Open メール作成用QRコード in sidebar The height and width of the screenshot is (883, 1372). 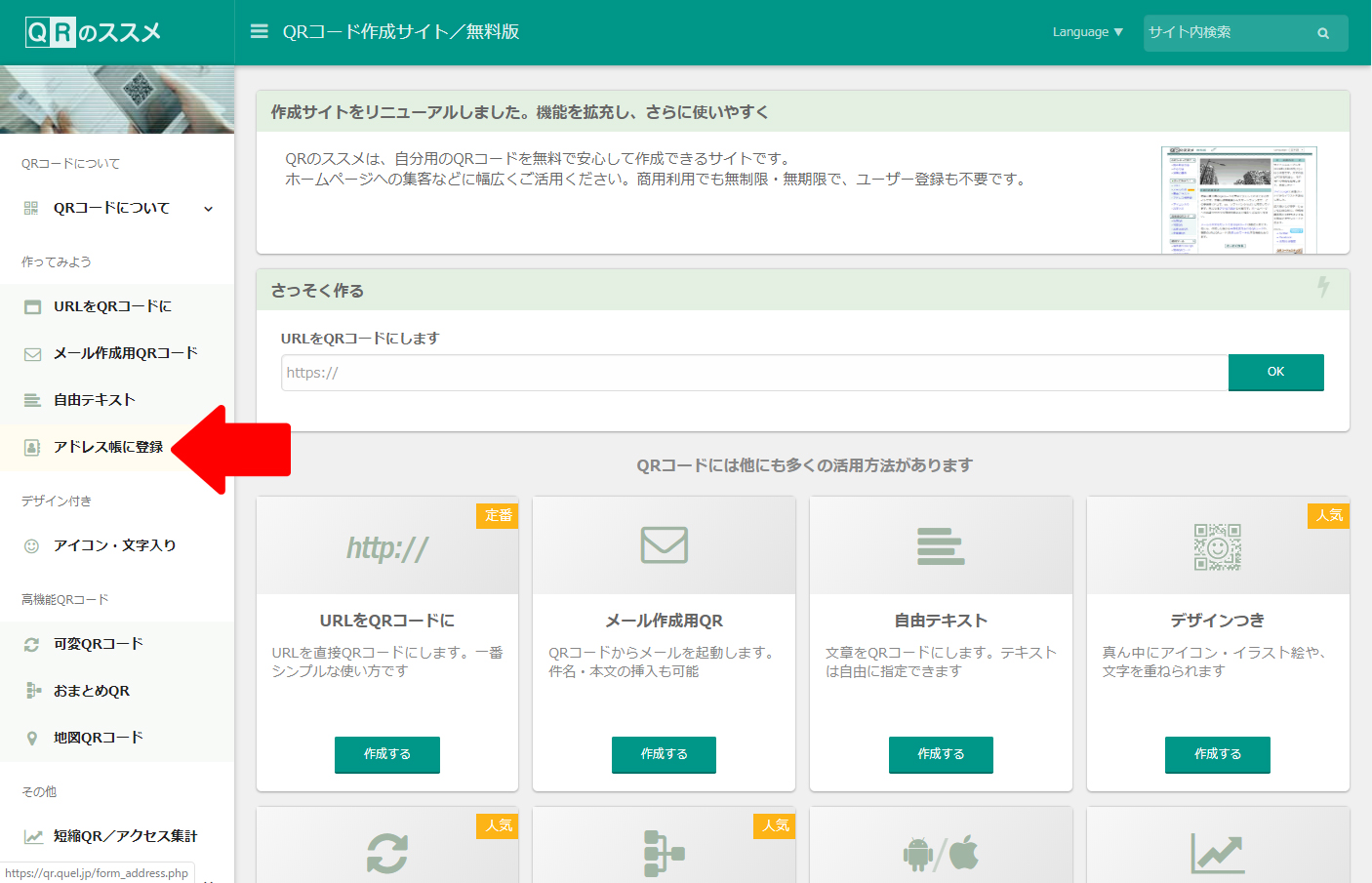117,353
